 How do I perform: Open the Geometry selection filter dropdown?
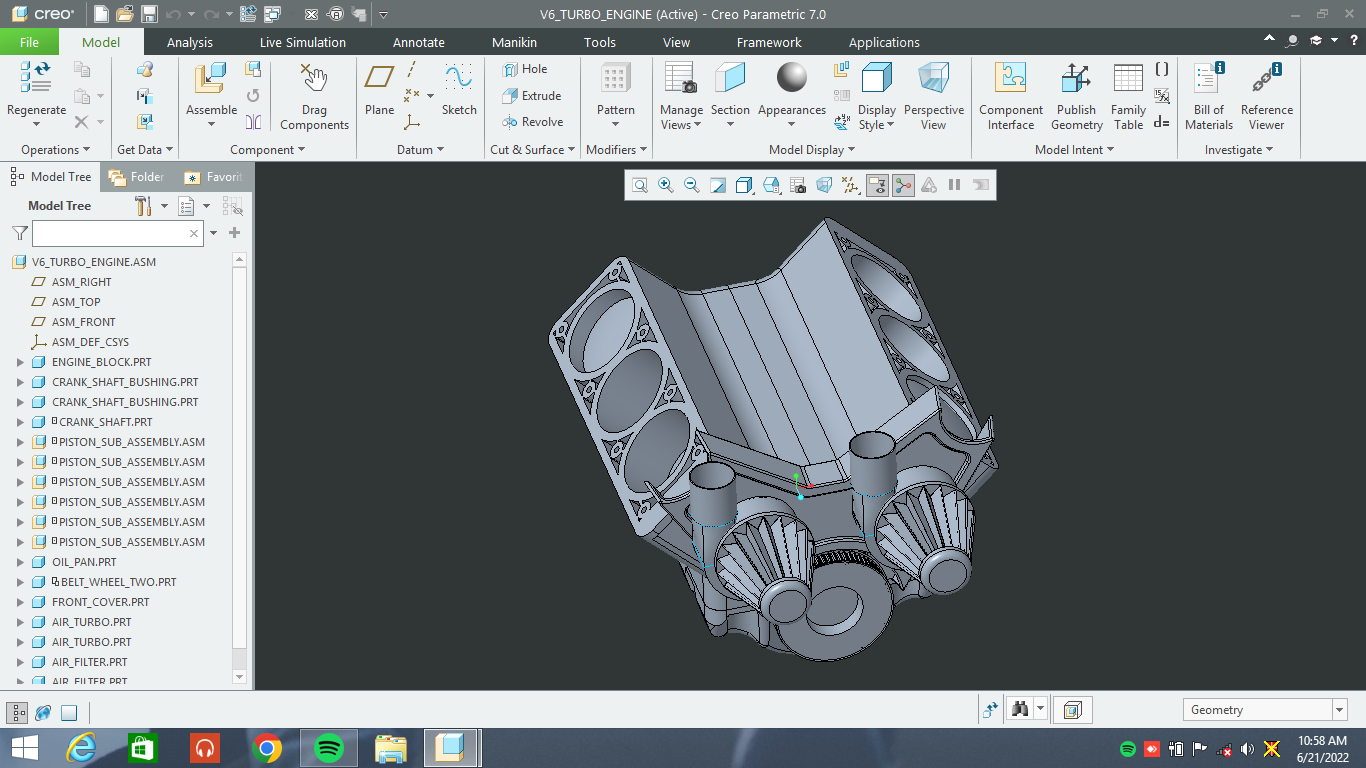click(x=1339, y=710)
